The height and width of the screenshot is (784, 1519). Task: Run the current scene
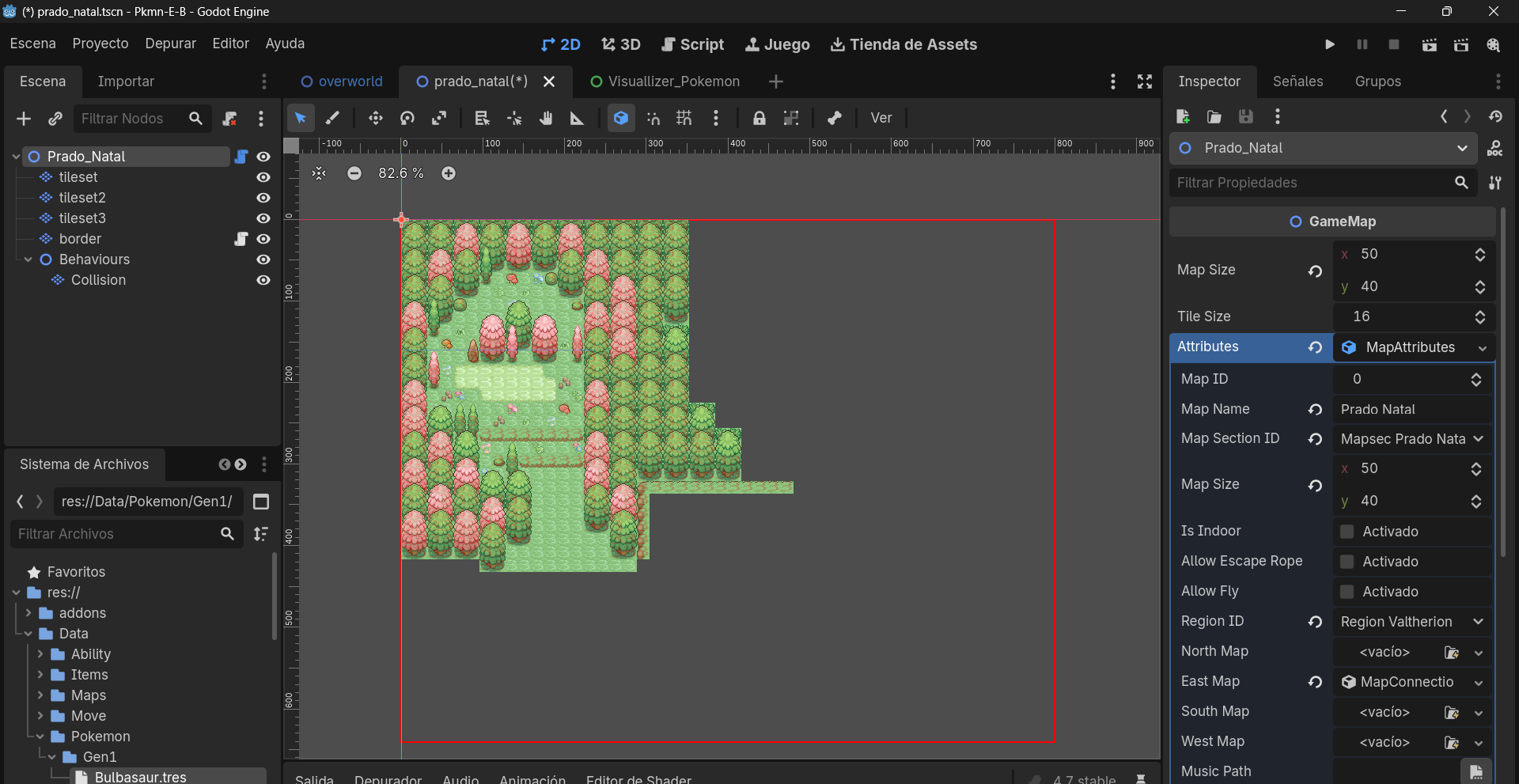[1429, 44]
